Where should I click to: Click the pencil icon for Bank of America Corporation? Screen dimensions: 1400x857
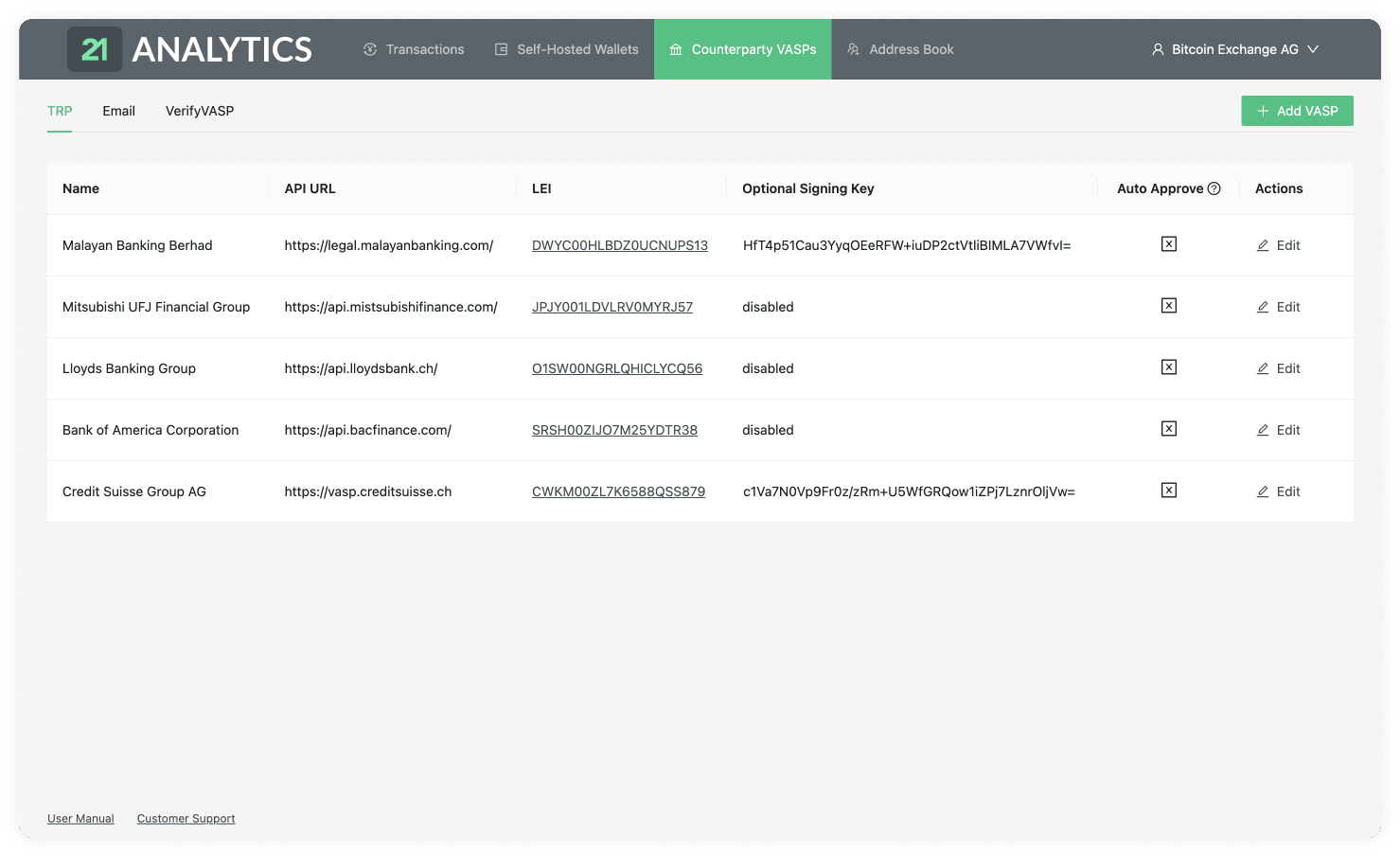pos(1263,430)
